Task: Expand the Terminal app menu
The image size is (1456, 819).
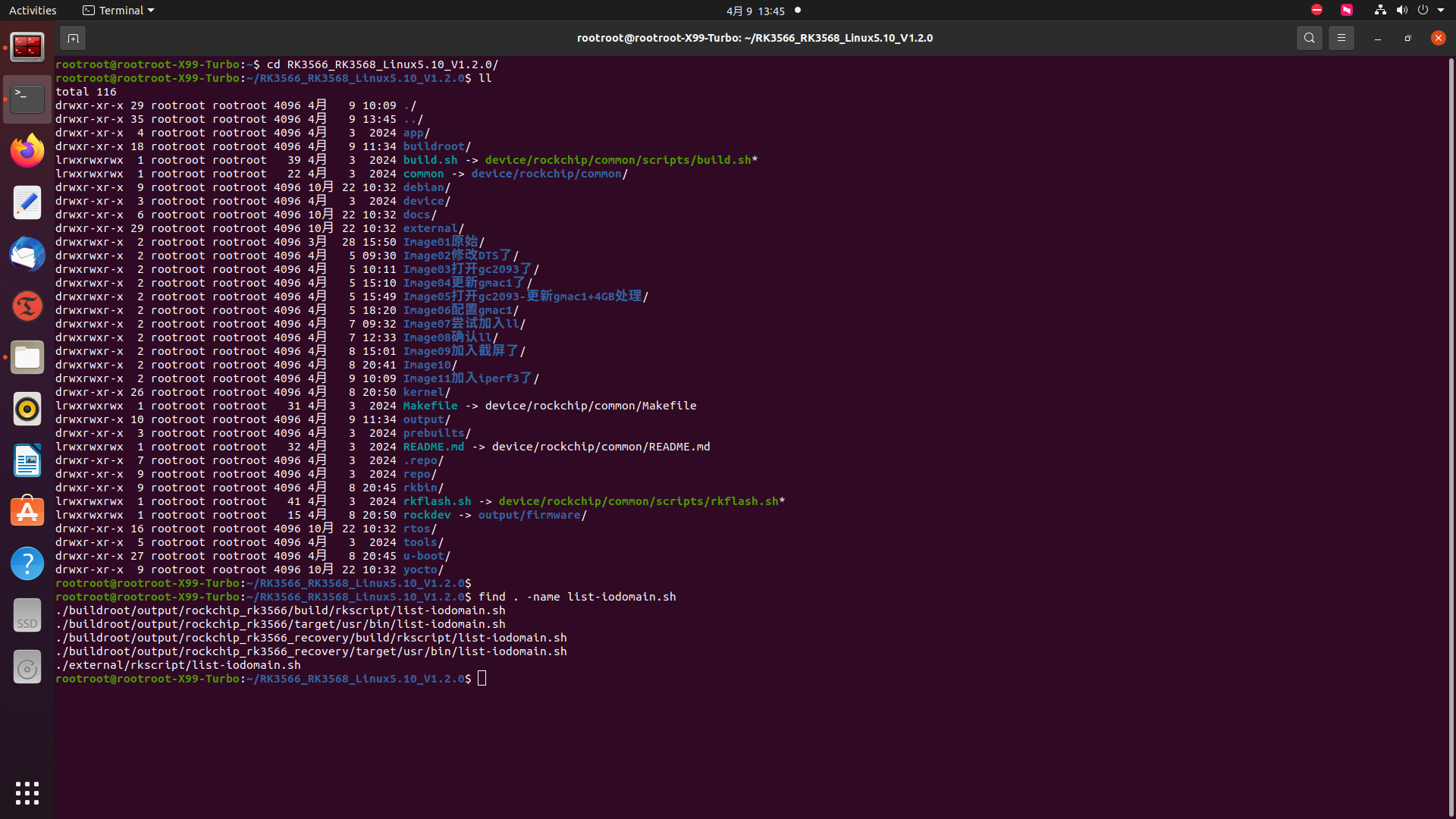Action: 118,11
